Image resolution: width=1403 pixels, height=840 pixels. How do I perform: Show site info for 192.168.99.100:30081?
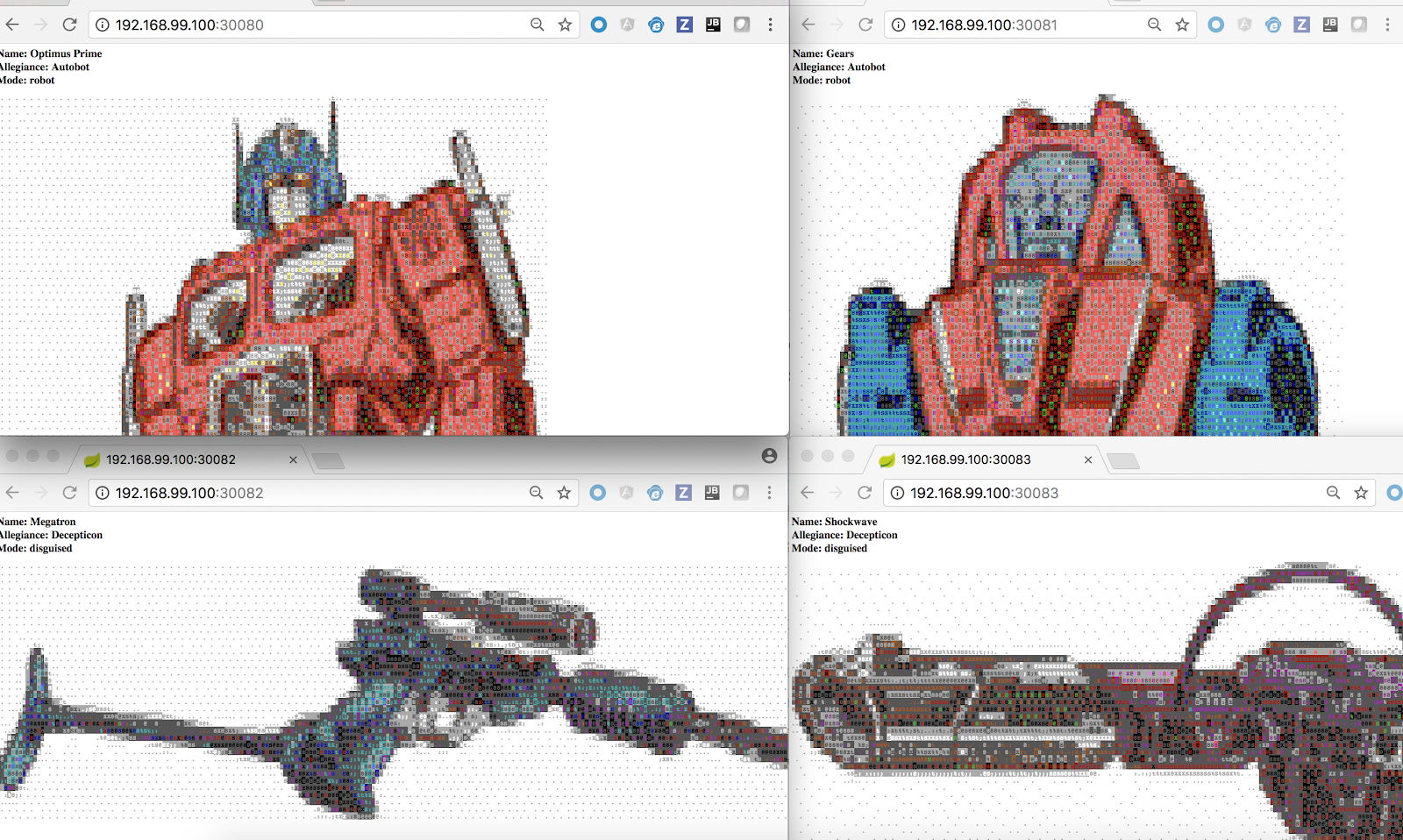point(899,25)
